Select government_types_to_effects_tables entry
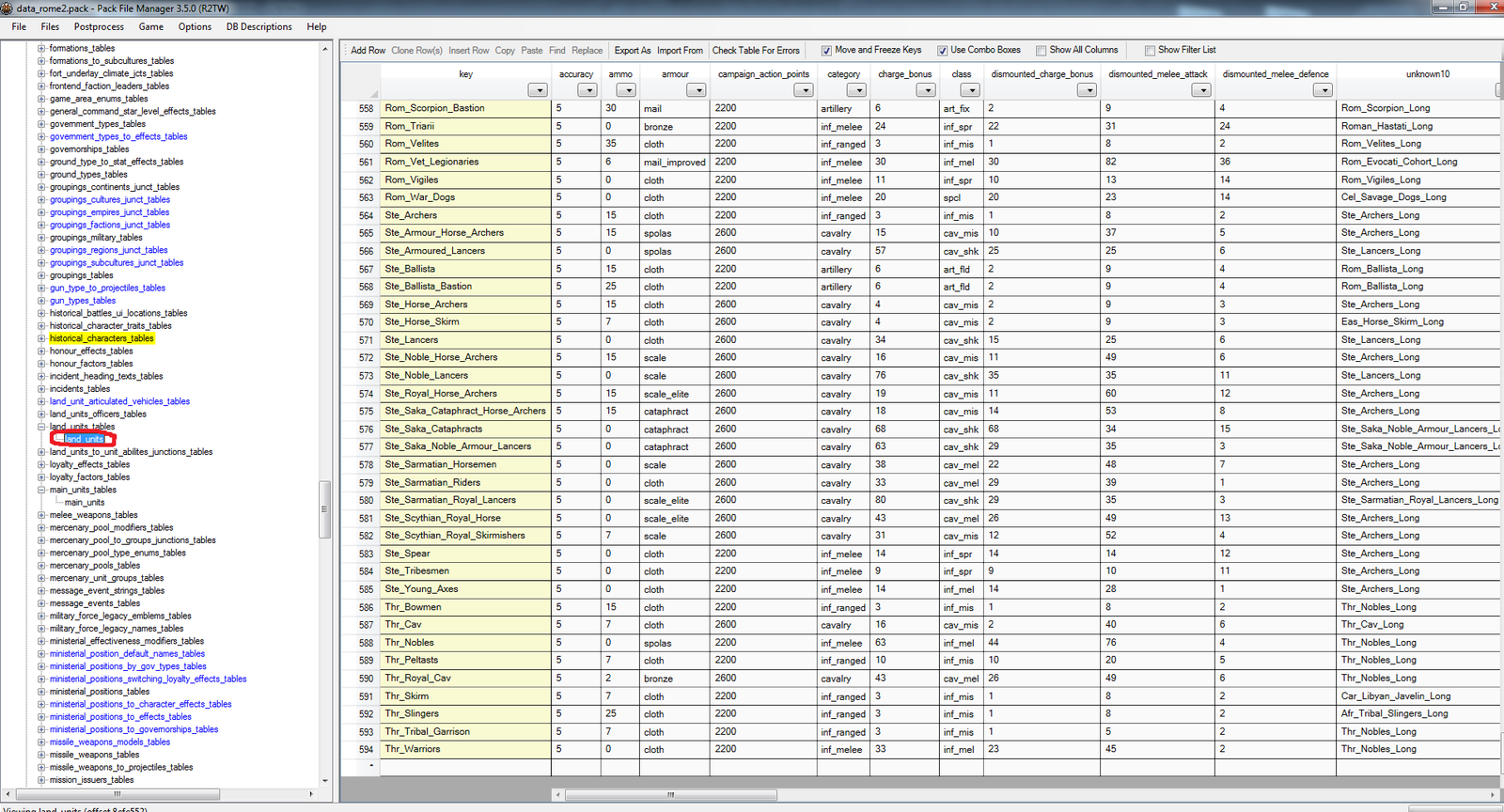 [118, 136]
